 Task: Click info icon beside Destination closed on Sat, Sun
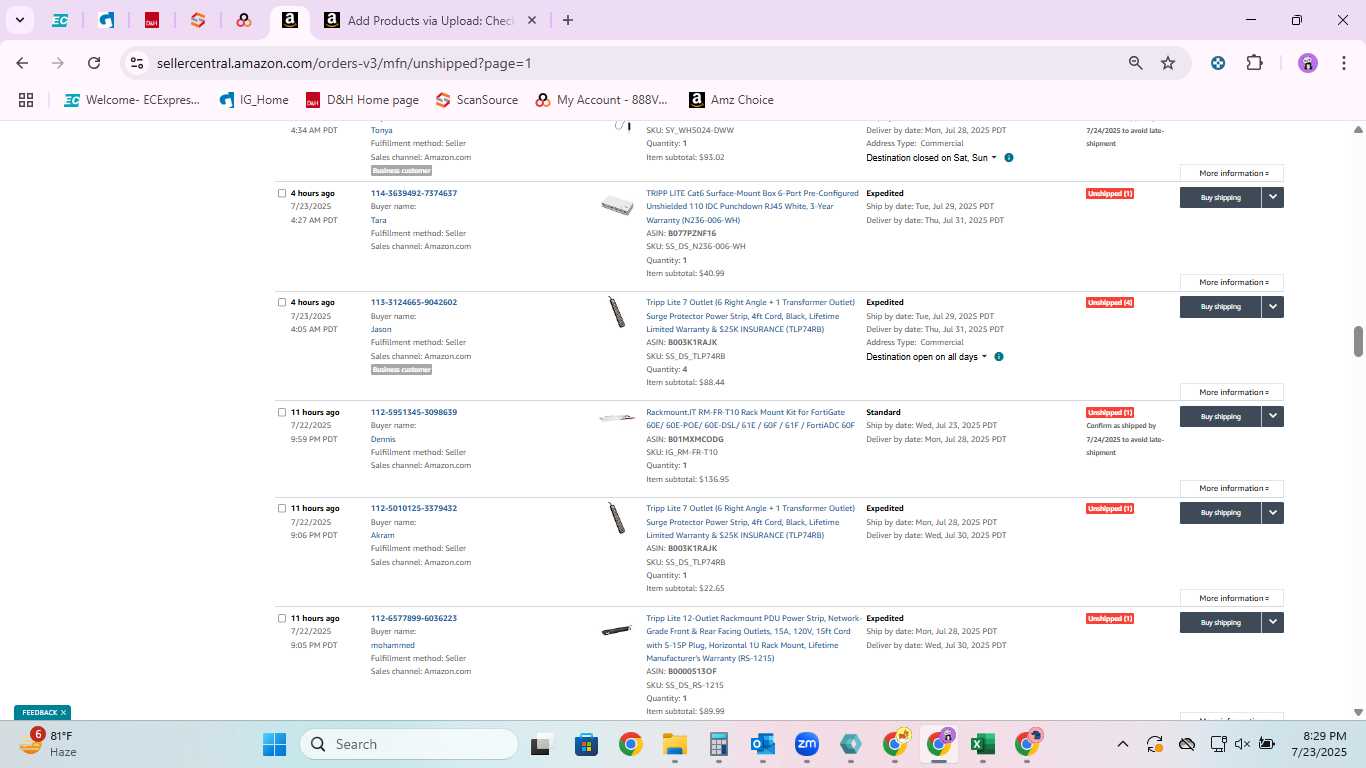coord(1008,158)
